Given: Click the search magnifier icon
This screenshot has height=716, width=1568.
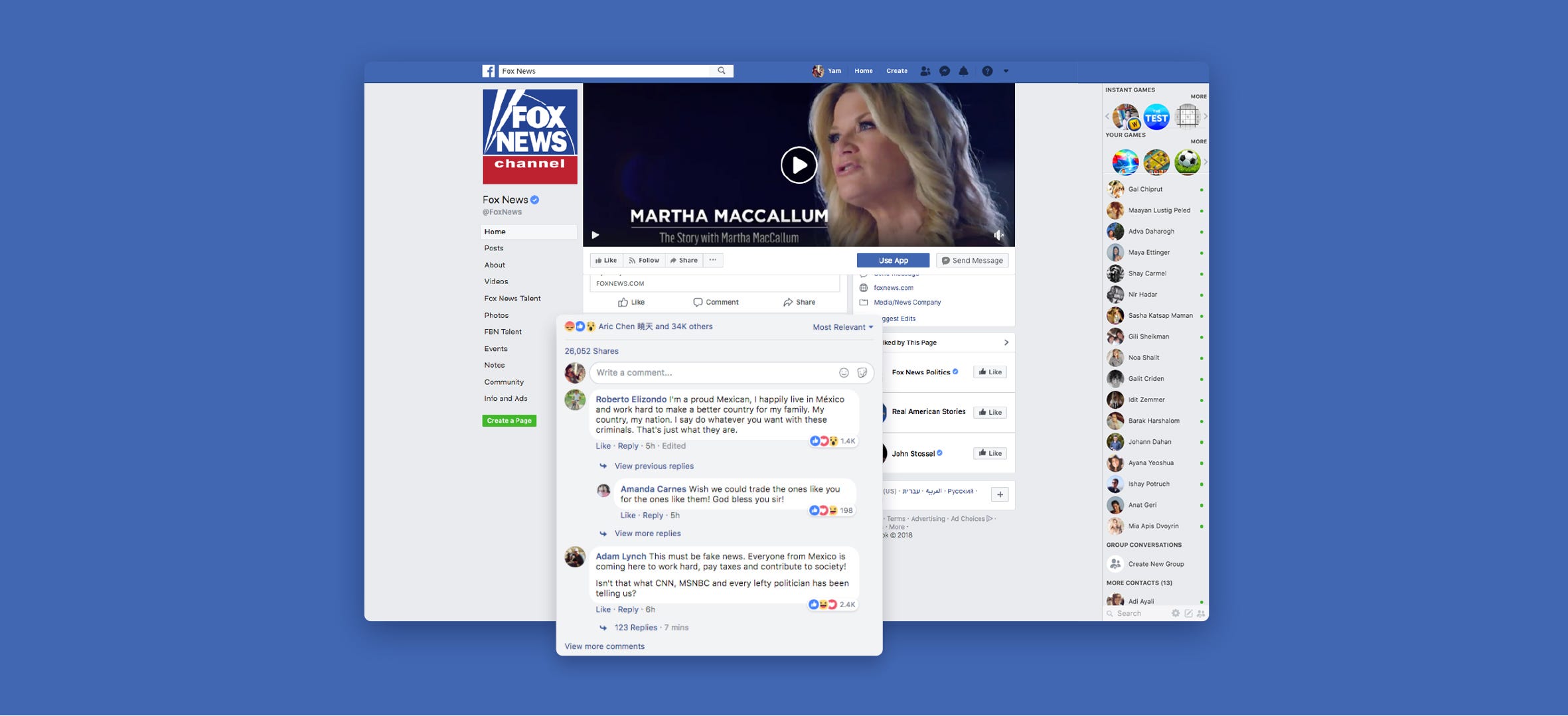Looking at the screenshot, I should pos(722,71).
